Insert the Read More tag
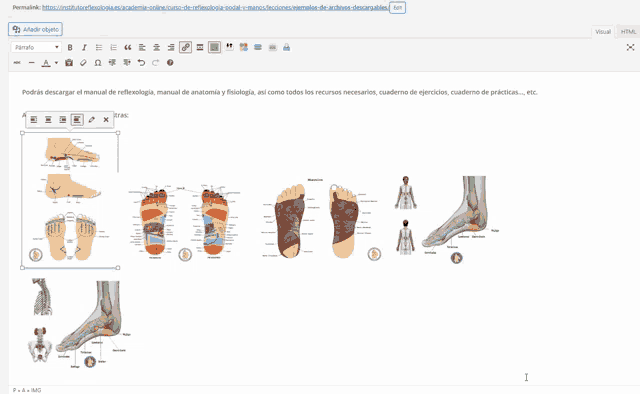 point(200,47)
